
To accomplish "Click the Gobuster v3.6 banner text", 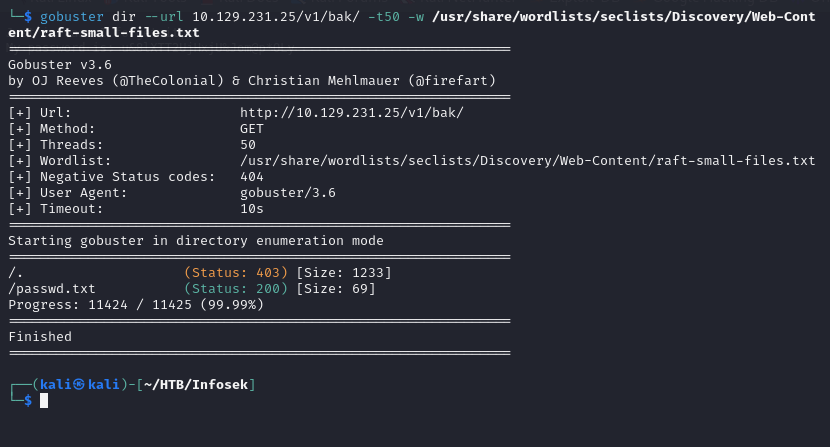I will (60, 65).
